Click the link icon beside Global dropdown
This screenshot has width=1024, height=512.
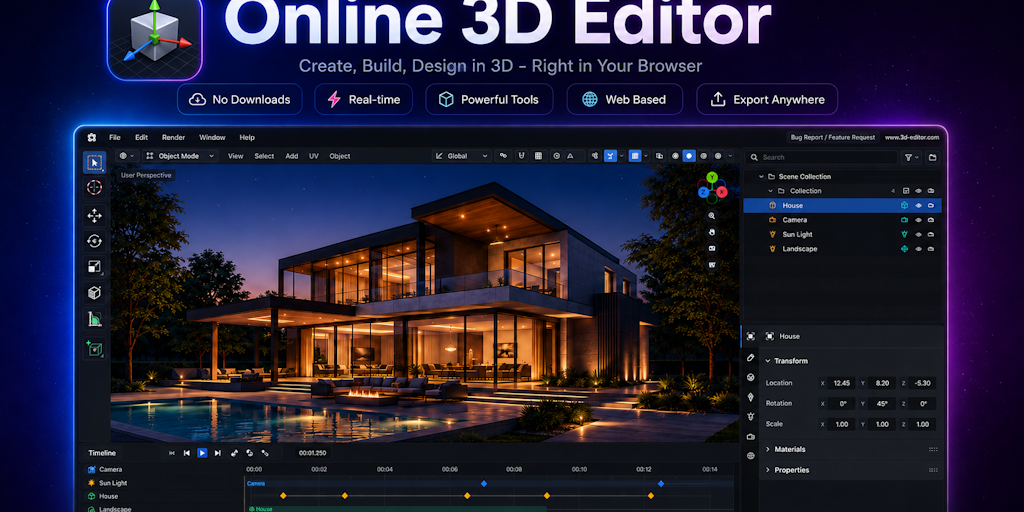[503, 156]
